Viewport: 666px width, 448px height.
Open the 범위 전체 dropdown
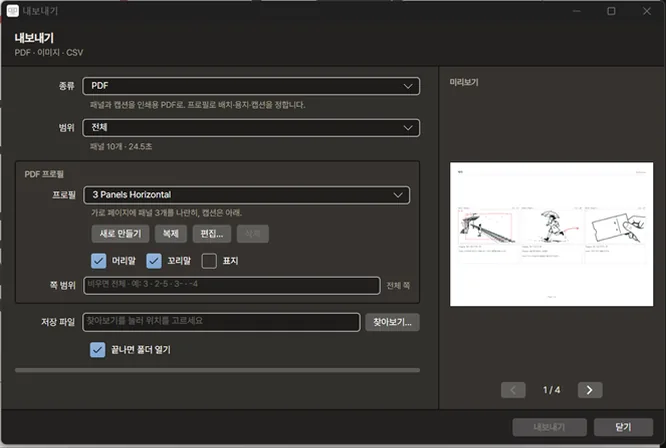coord(251,128)
